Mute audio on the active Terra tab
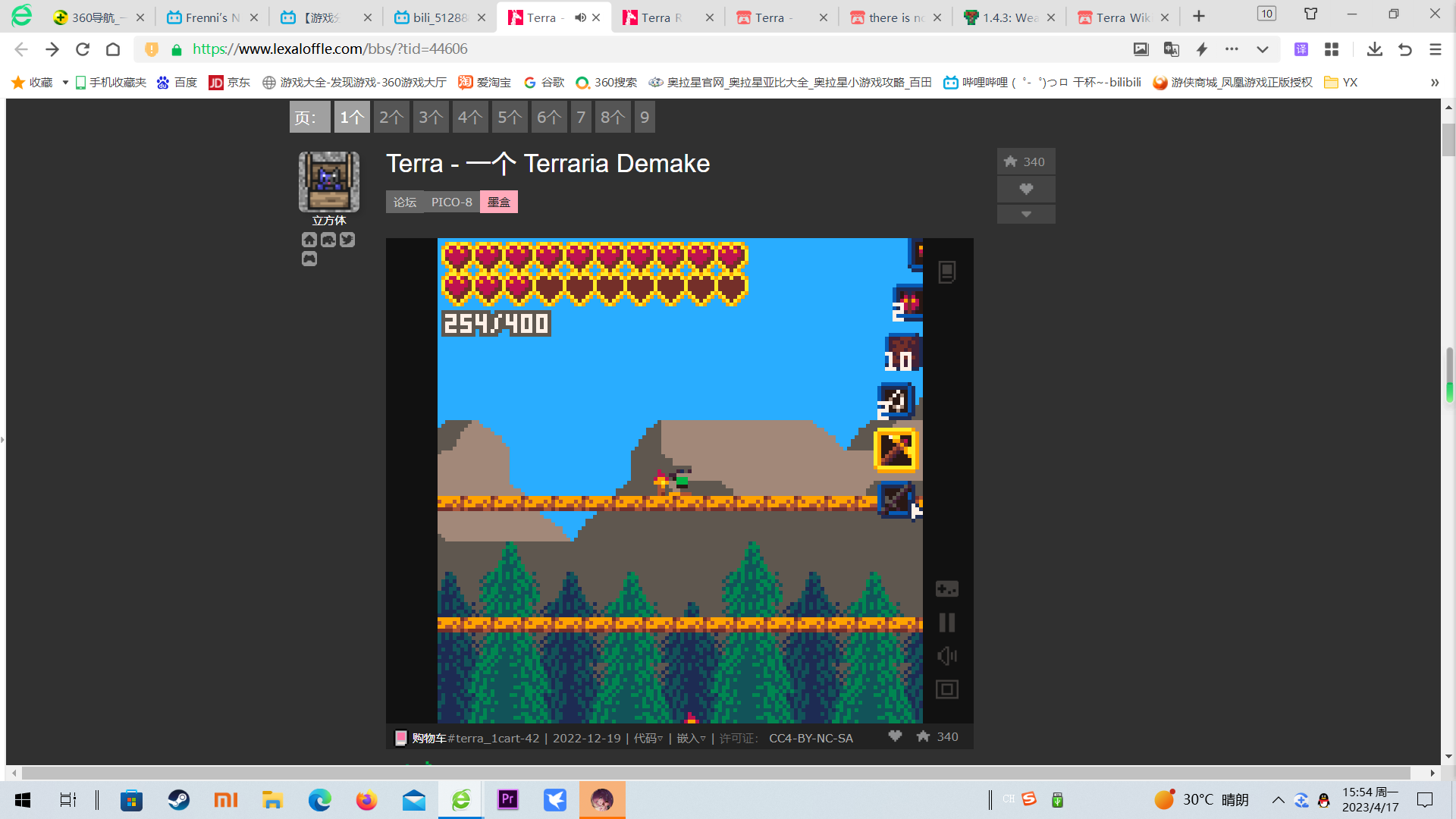 click(x=580, y=17)
